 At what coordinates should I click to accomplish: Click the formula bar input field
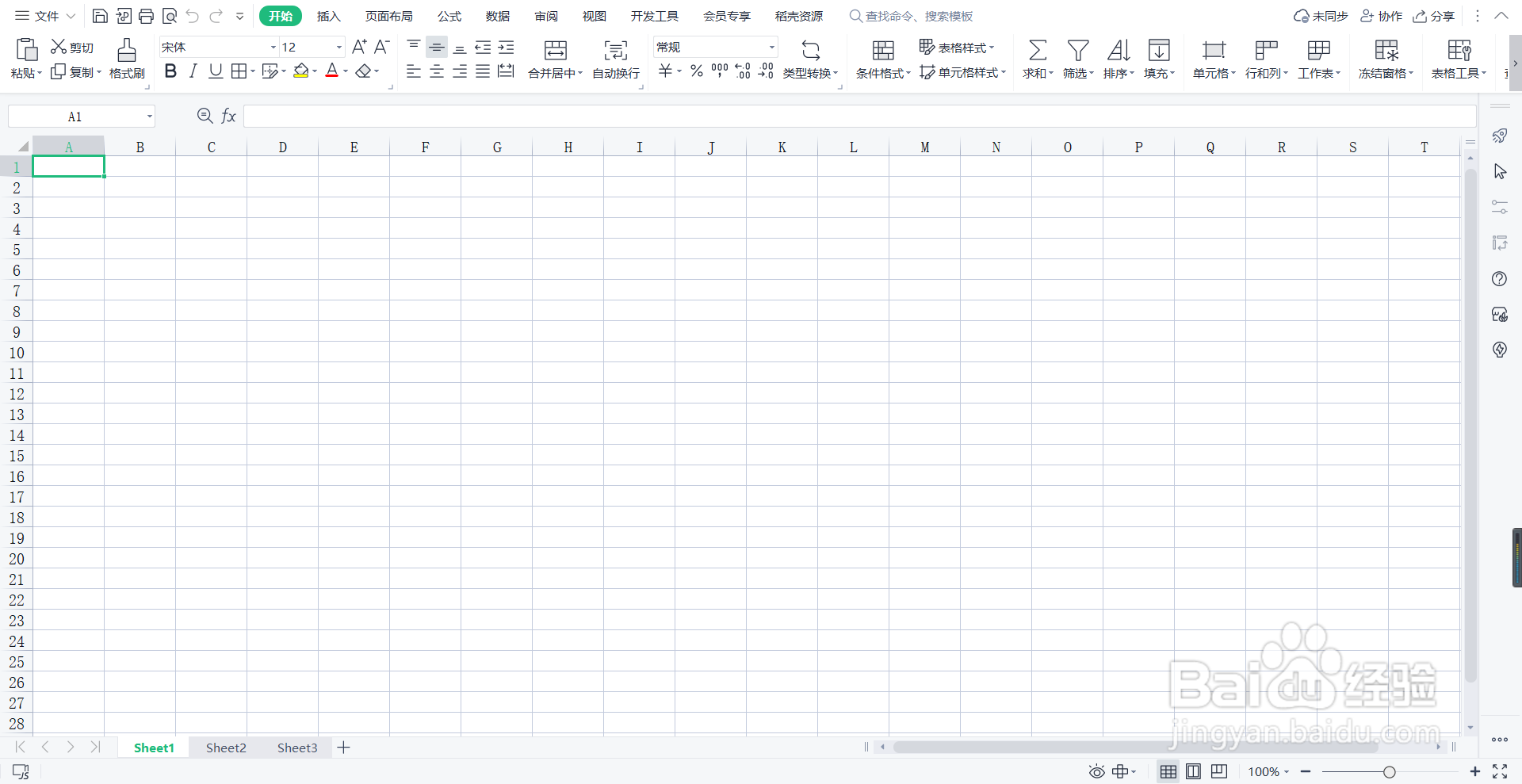(x=859, y=117)
